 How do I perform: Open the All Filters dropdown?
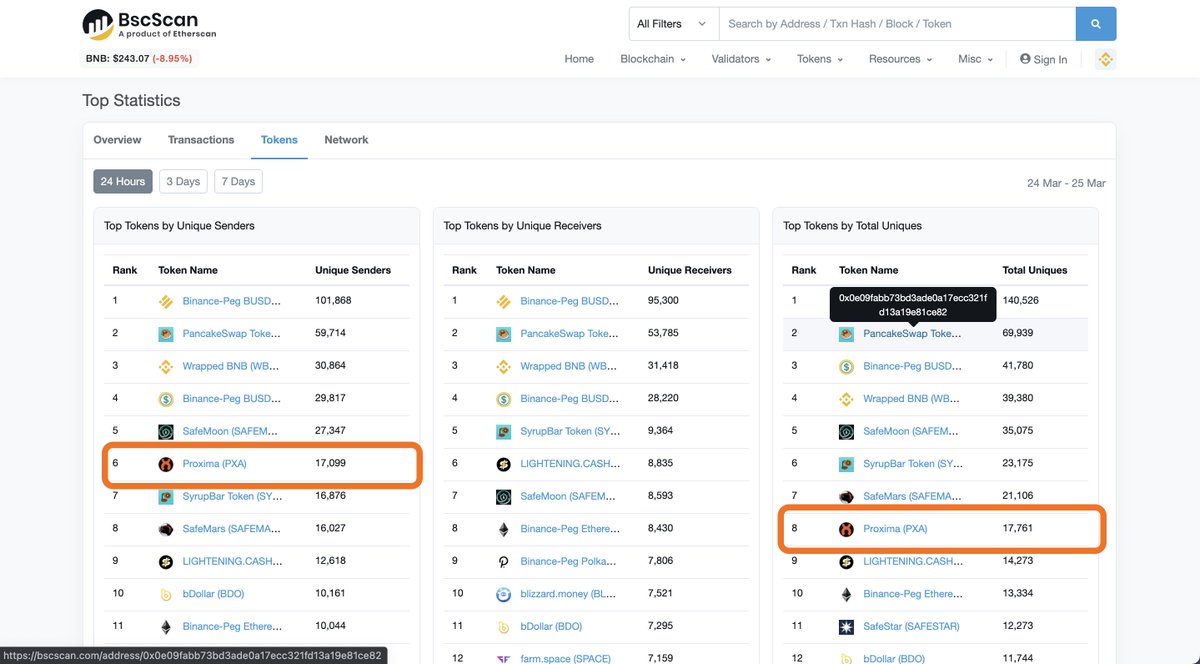point(673,24)
